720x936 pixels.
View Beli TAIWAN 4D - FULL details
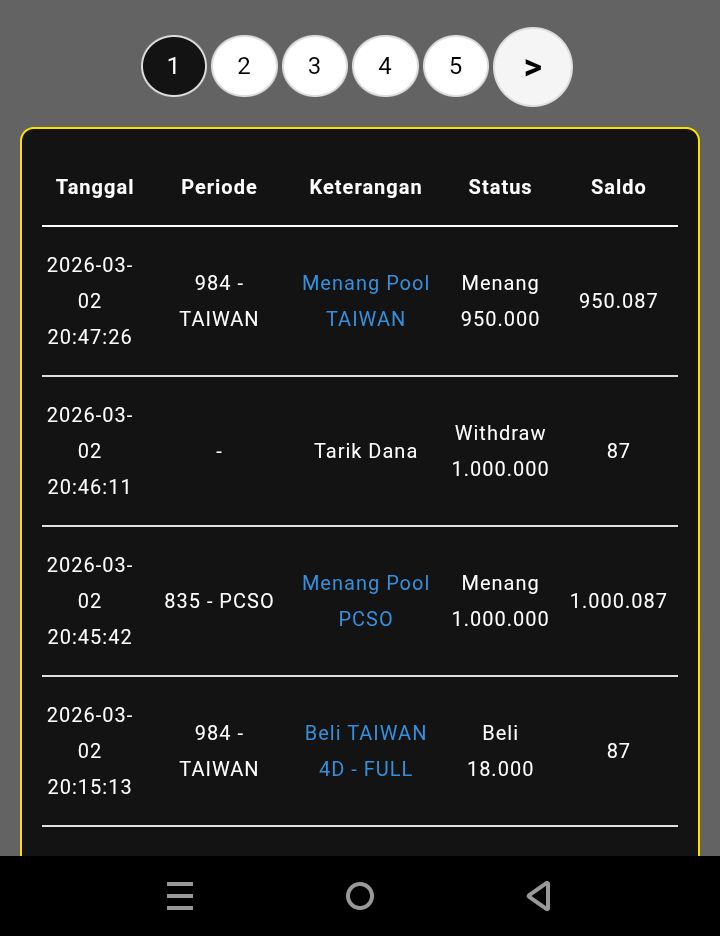tap(366, 751)
